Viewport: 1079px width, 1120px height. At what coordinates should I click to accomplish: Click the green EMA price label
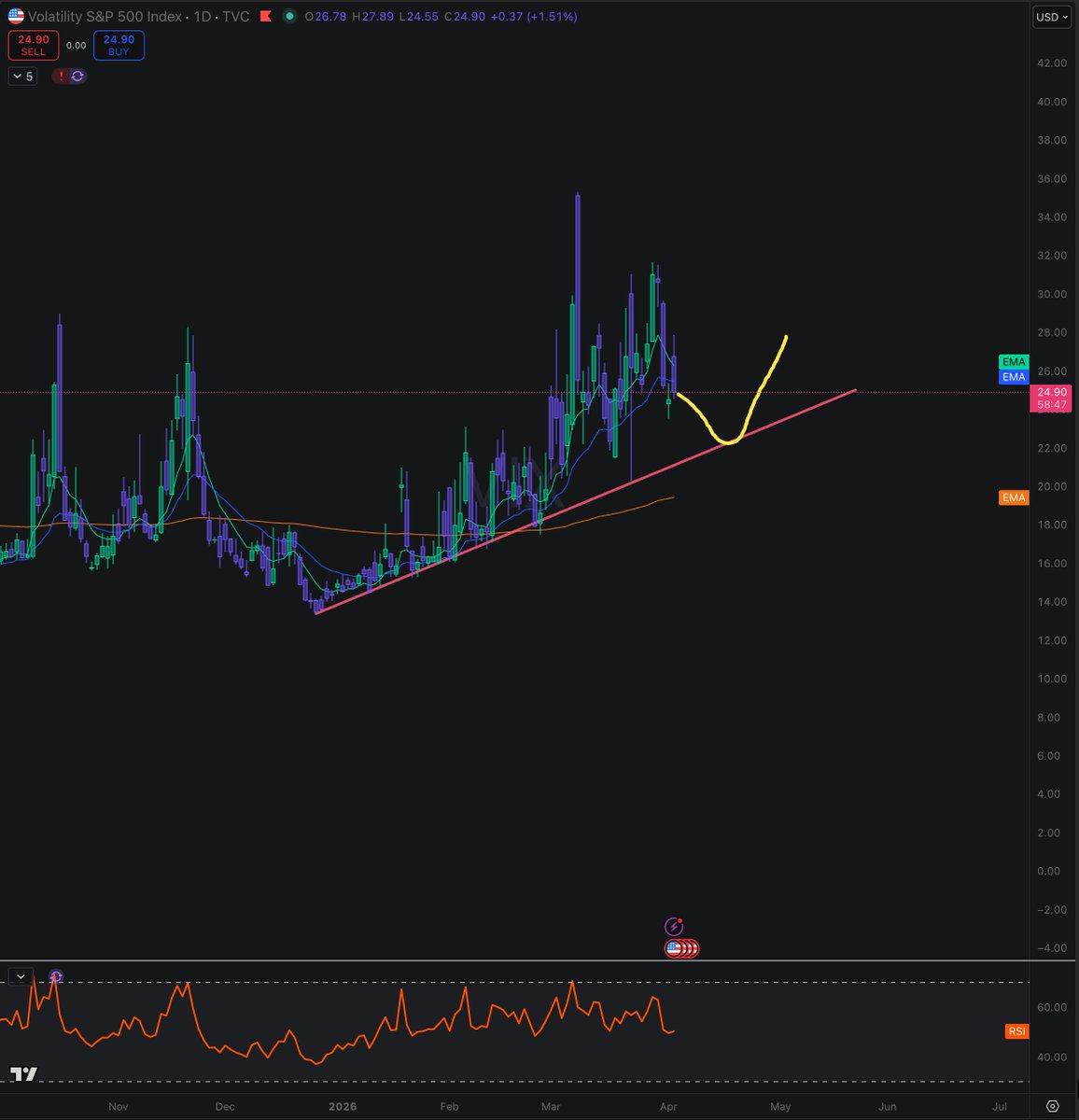click(x=1014, y=362)
